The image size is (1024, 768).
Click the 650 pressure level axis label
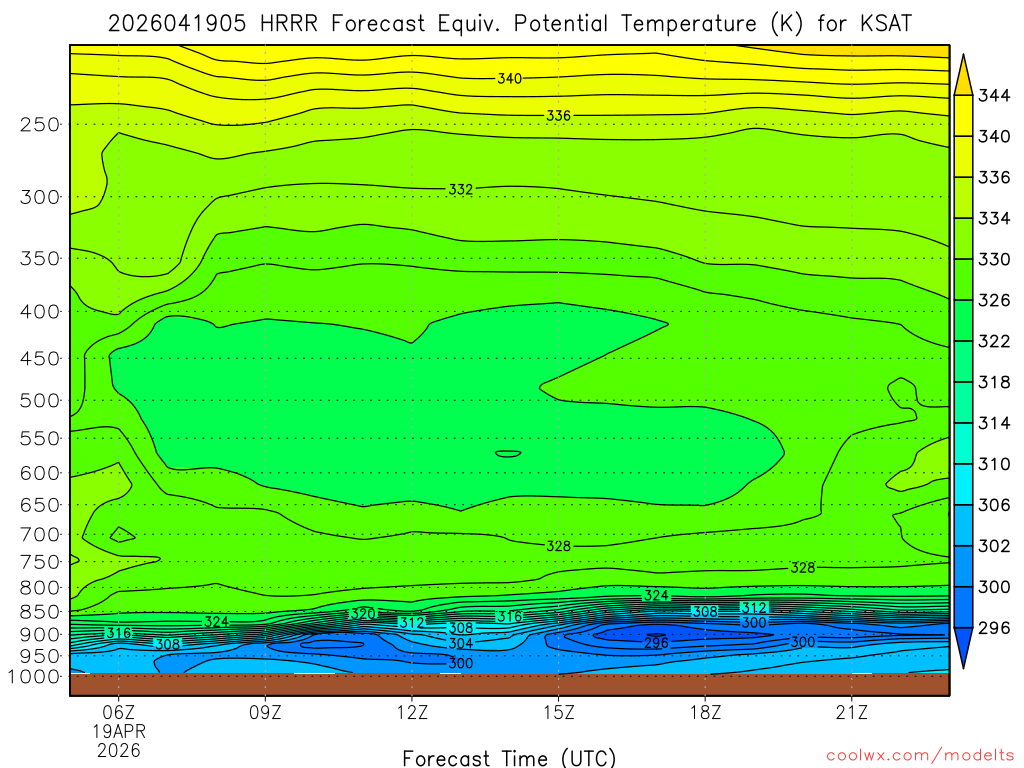[39, 505]
